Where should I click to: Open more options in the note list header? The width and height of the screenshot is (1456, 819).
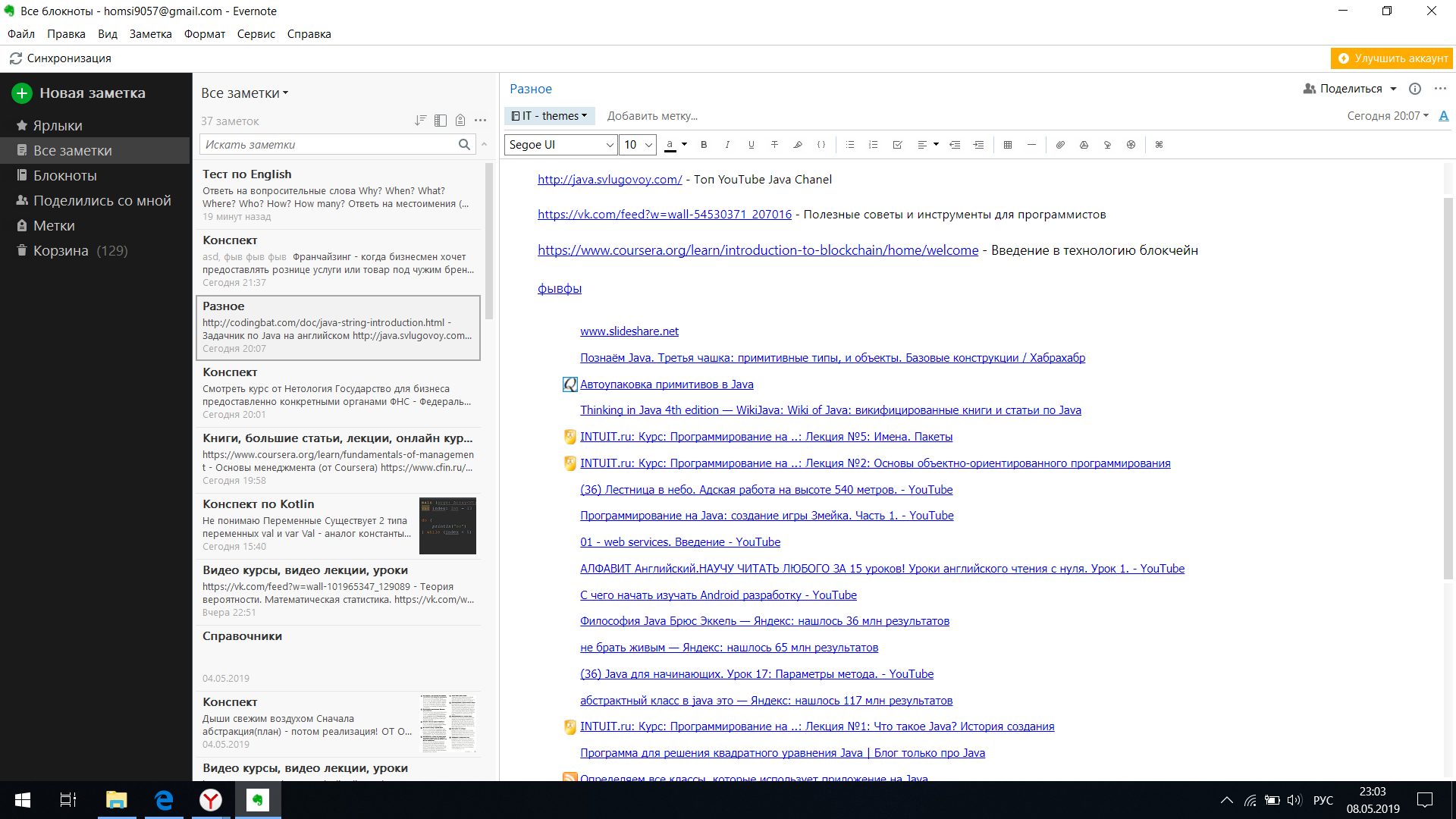[481, 121]
